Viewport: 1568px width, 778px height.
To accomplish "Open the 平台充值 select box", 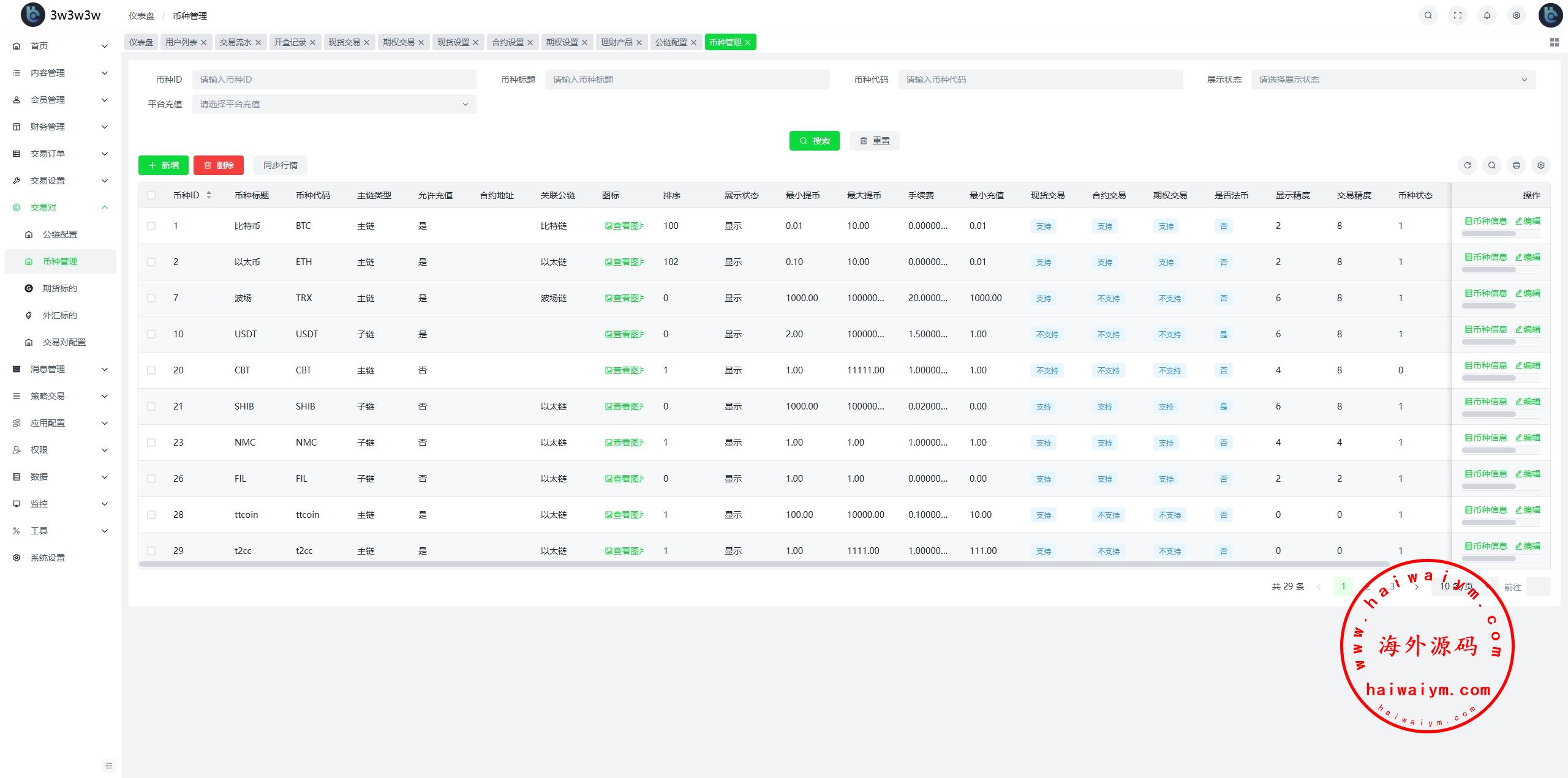I will point(334,104).
